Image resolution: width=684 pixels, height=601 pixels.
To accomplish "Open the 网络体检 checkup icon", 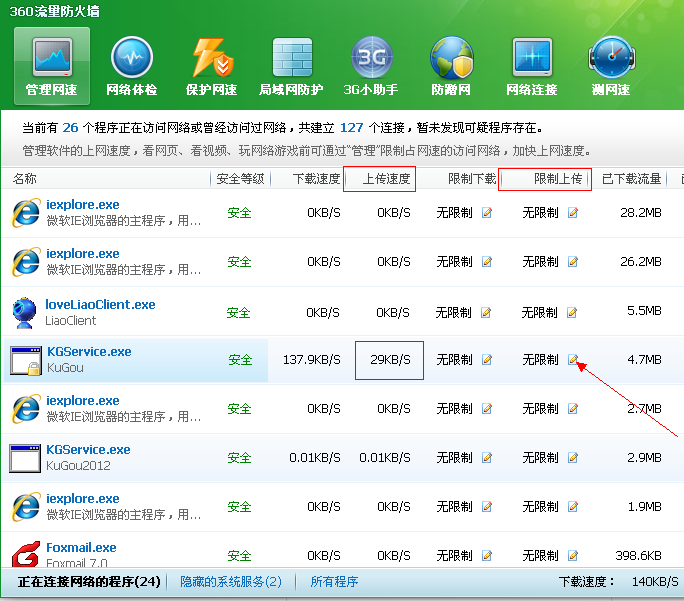I will pyautogui.click(x=131, y=58).
